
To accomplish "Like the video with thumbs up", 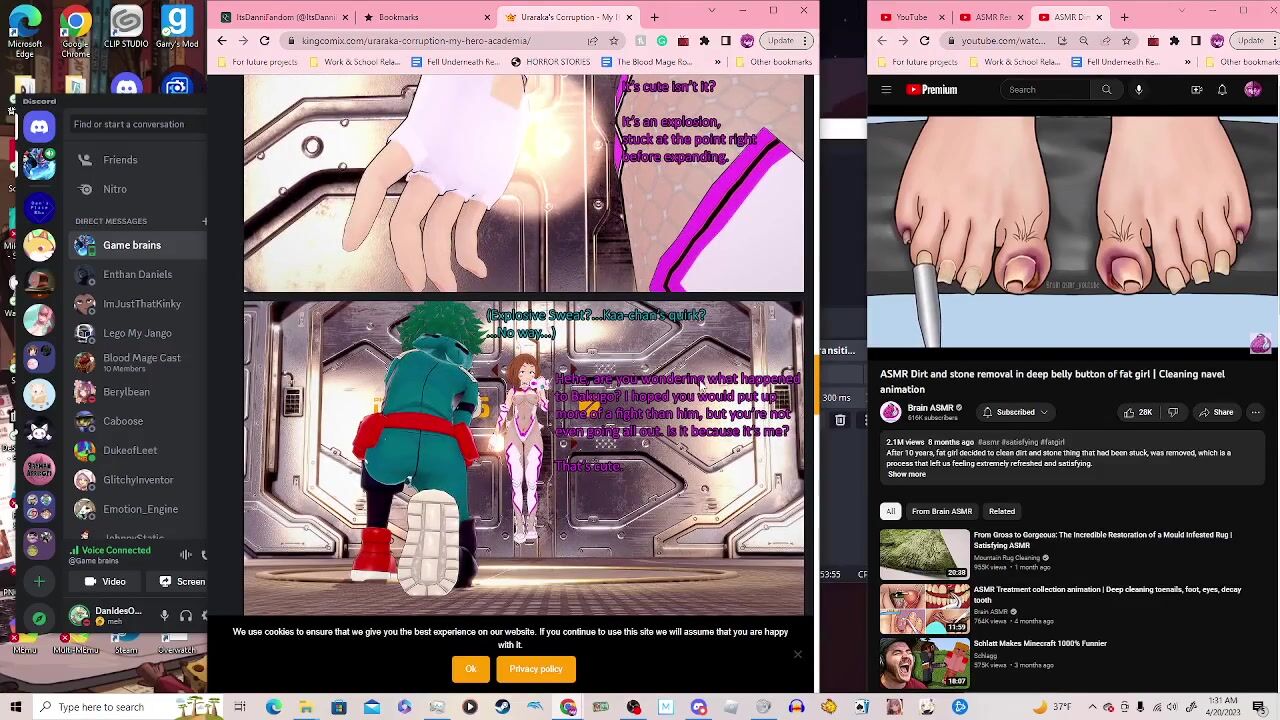I will coord(1137,412).
